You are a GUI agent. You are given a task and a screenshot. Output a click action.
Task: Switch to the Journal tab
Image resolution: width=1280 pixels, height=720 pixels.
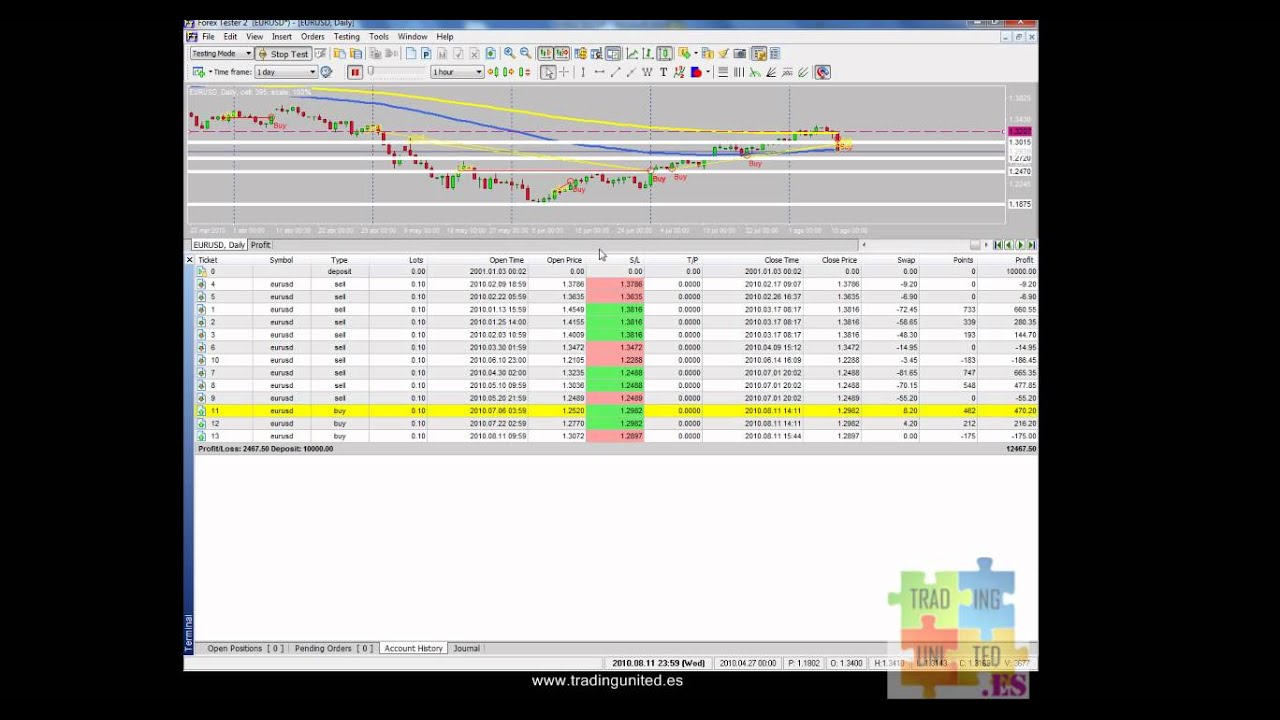[466, 649]
